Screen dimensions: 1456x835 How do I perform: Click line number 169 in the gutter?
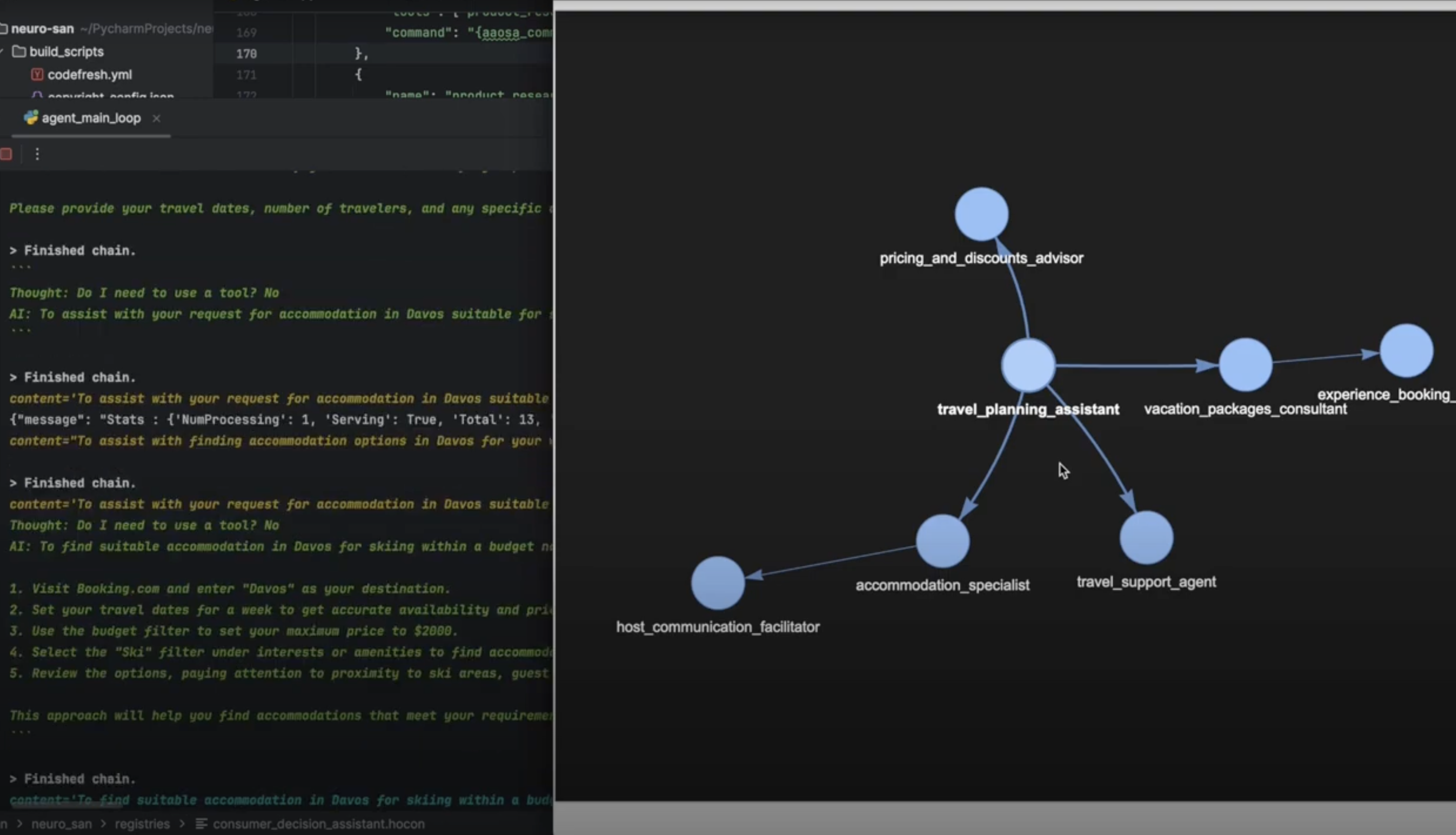tap(246, 33)
